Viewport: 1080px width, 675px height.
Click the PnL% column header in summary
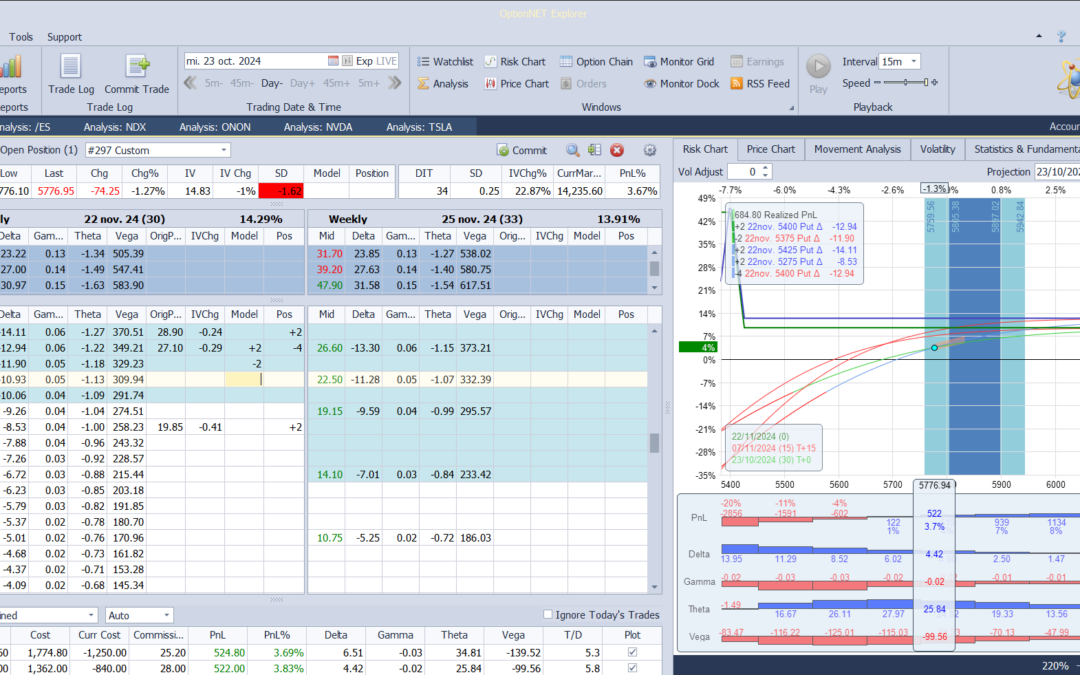(278, 634)
